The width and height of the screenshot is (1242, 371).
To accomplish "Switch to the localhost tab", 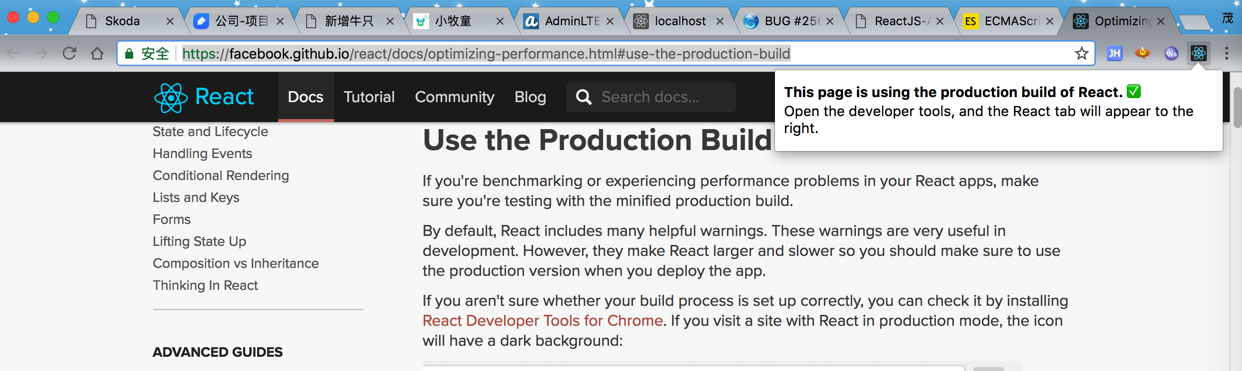I will point(679,21).
